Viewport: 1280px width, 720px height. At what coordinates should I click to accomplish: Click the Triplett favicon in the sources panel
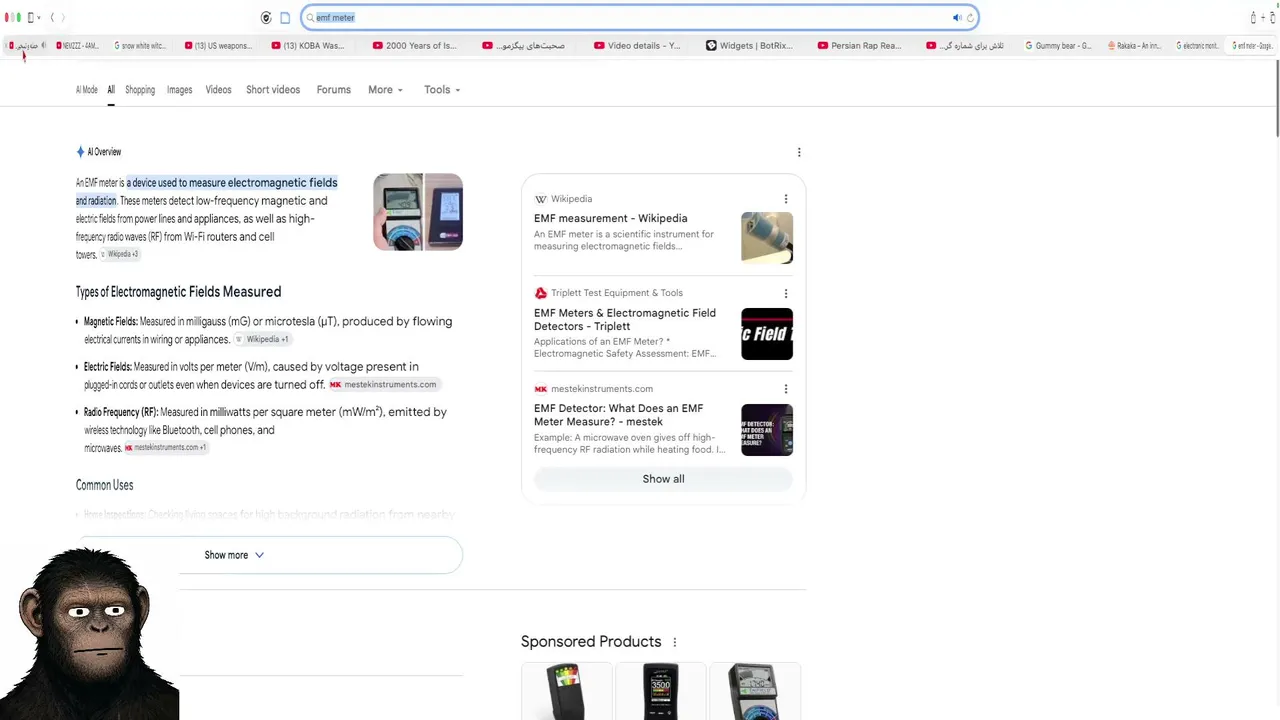pyautogui.click(x=541, y=293)
